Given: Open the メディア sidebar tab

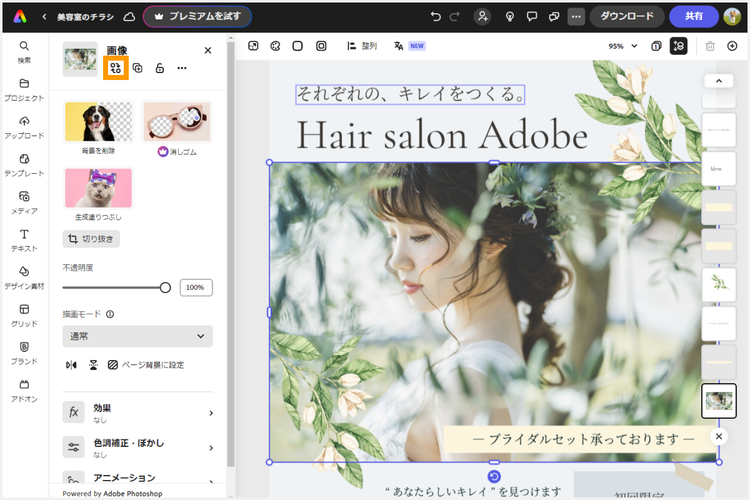Looking at the screenshot, I should (24, 203).
